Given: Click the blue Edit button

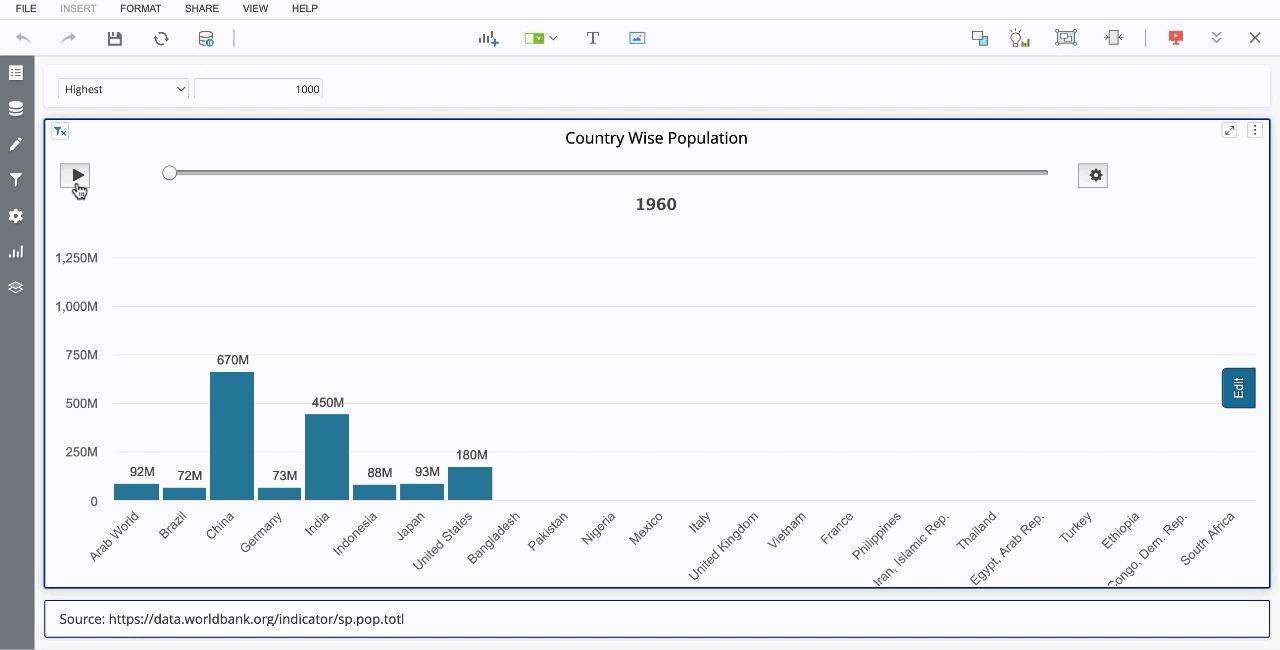Looking at the screenshot, I should click(1238, 388).
